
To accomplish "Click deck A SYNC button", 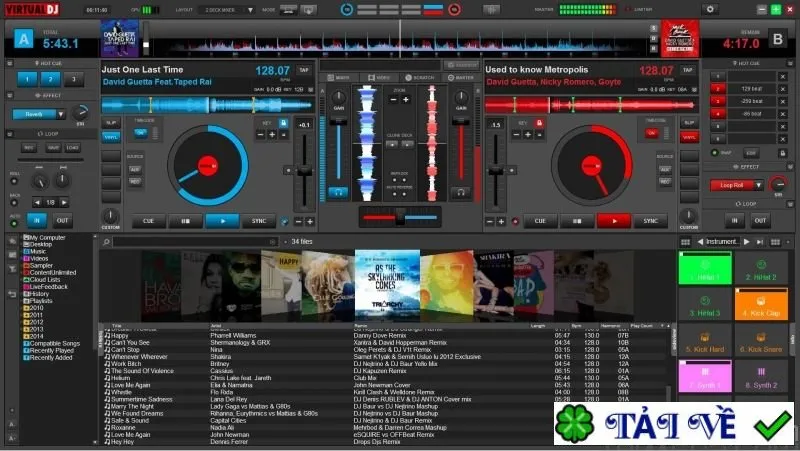I will (x=259, y=221).
